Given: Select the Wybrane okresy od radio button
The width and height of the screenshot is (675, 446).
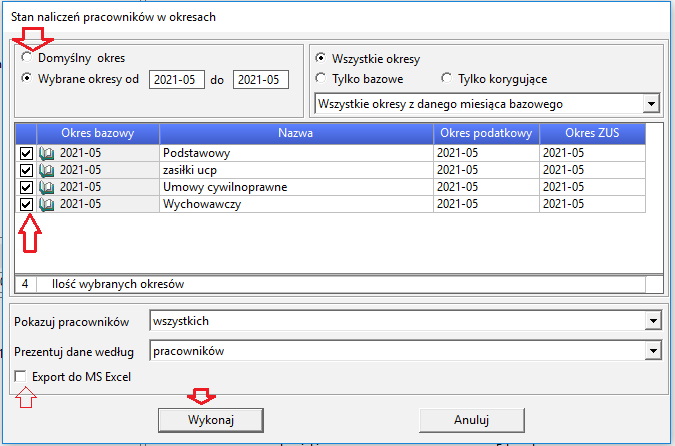Looking at the screenshot, I should tap(27, 79).
